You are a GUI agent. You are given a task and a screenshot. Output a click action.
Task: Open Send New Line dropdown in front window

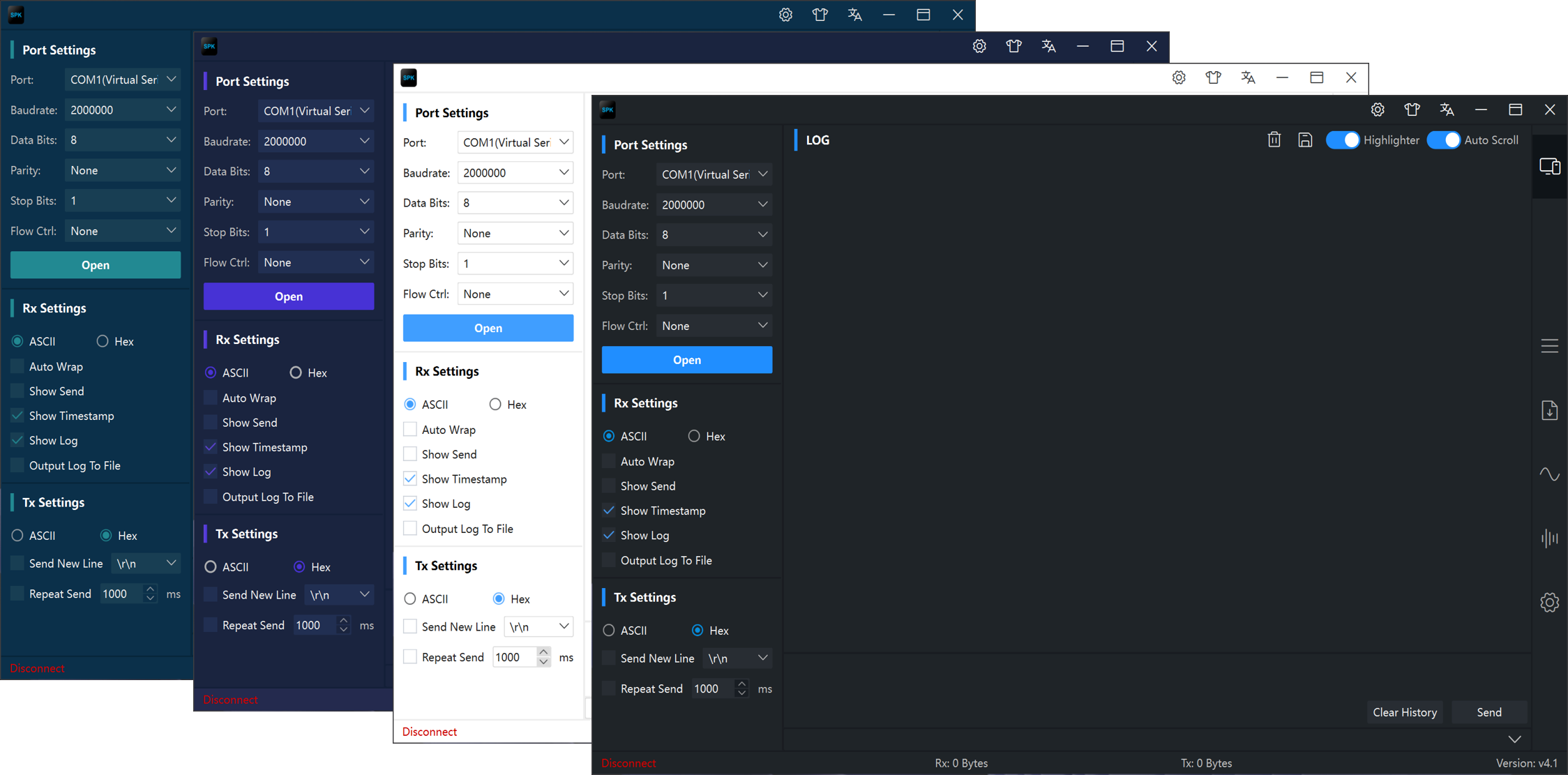pos(737,658)
